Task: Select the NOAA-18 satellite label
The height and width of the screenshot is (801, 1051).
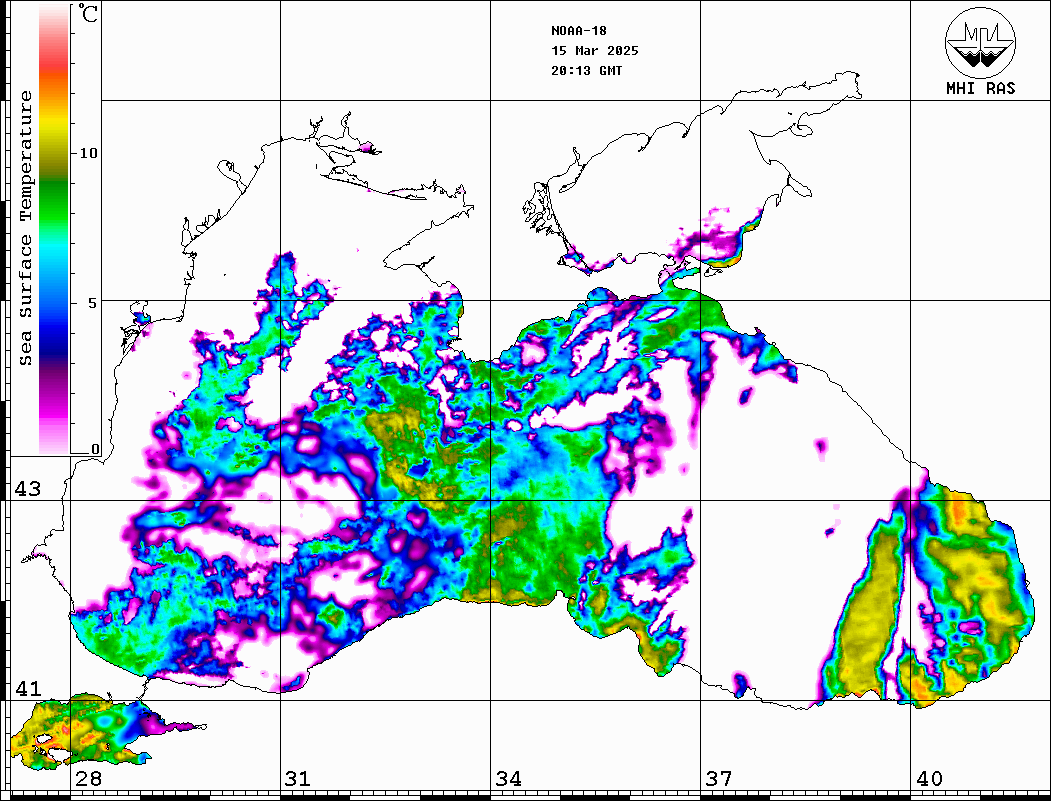Action: coord(578,31)
